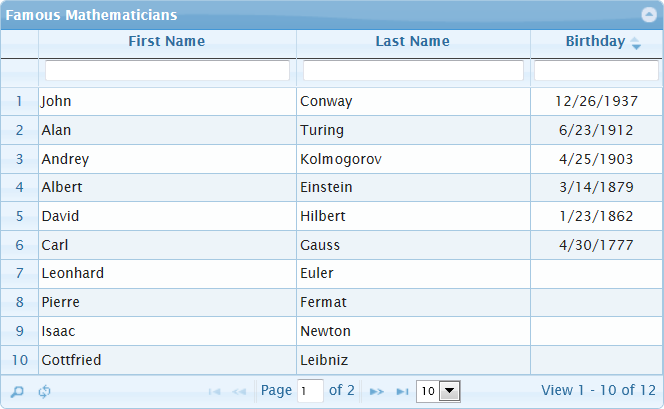Select the Newton cell
Image resolution: width=664 pixels, height=409 pixels.
tap(413, 331)
